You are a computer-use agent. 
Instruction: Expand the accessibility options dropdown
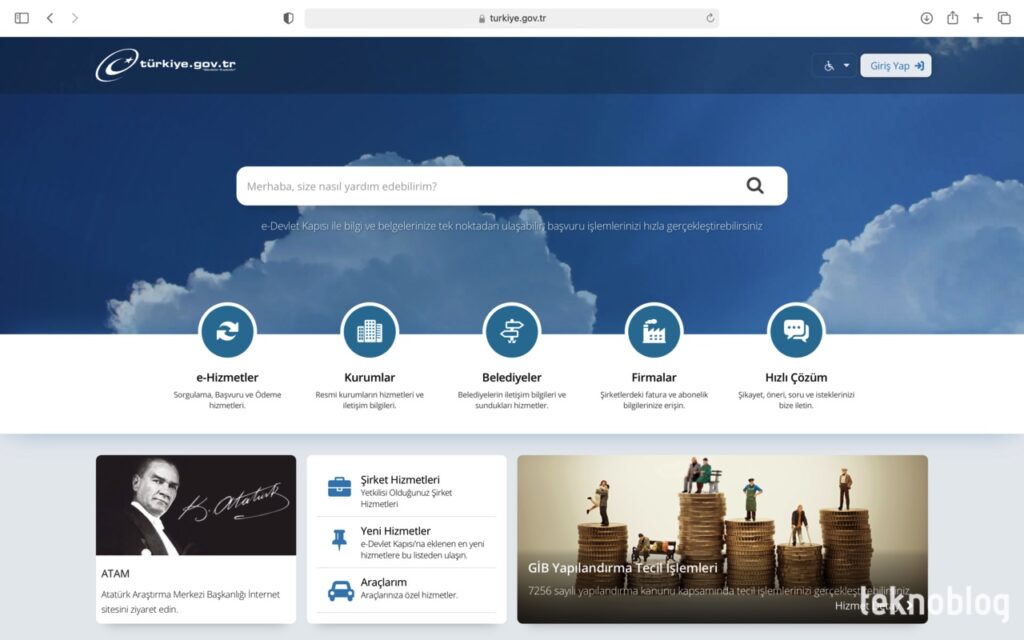(836, 66)
